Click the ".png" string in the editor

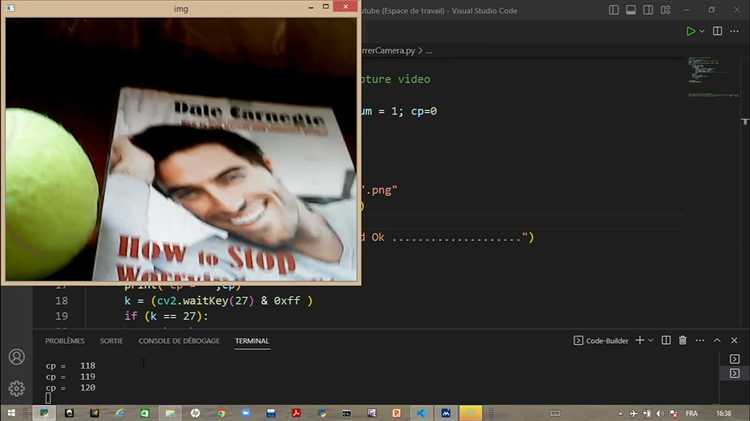click(381, 190)
